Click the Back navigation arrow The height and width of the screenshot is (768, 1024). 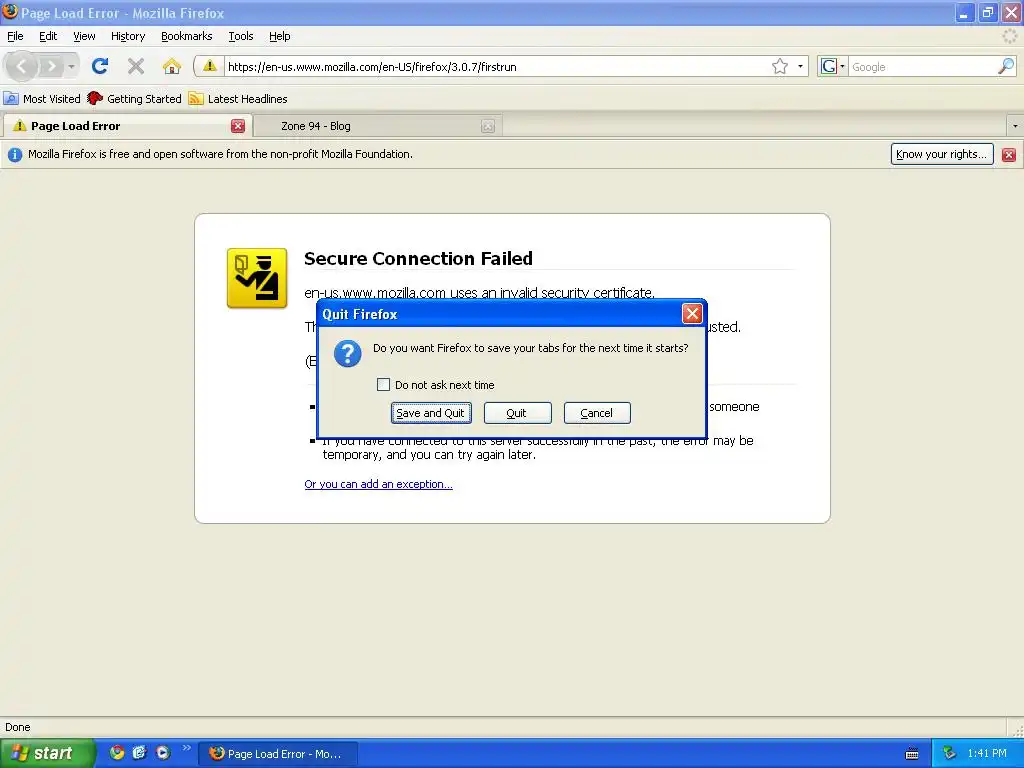(22, 66)
